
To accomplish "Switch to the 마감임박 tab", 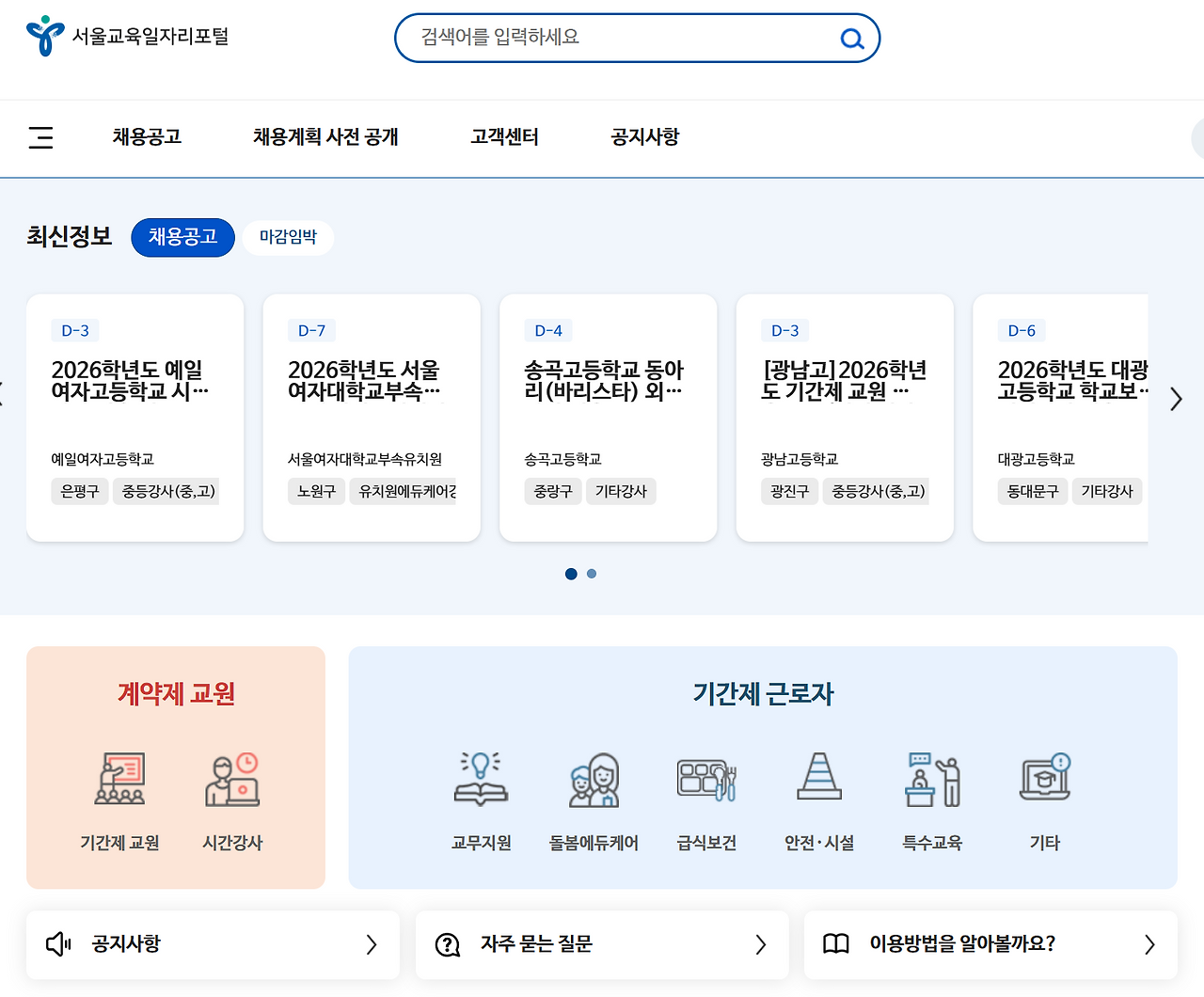I will click(288, 237).
